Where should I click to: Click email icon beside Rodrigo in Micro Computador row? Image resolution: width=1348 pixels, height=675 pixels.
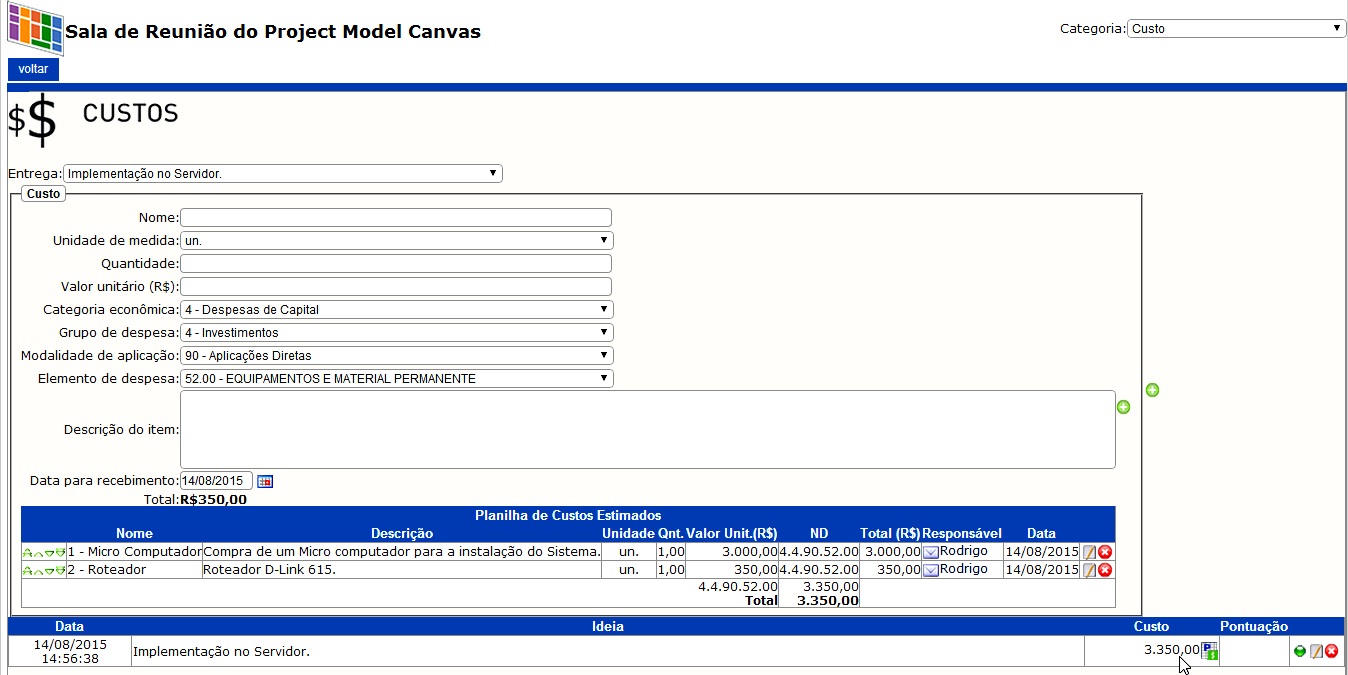tap(930, 552)
